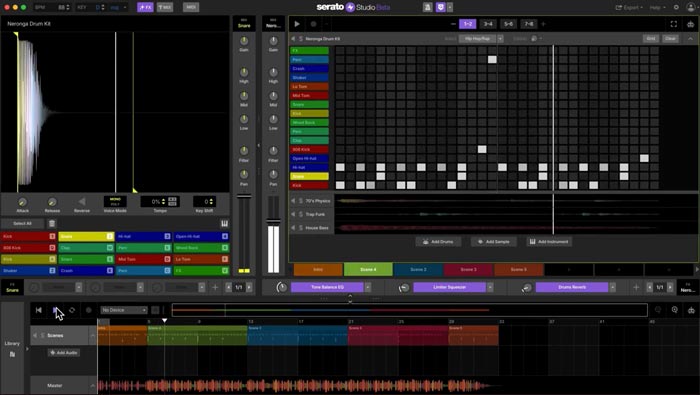The height and width of the screenshot is (395, 700).
Task: Add effect slot on Snare FX row
Action: click(215, 287)
